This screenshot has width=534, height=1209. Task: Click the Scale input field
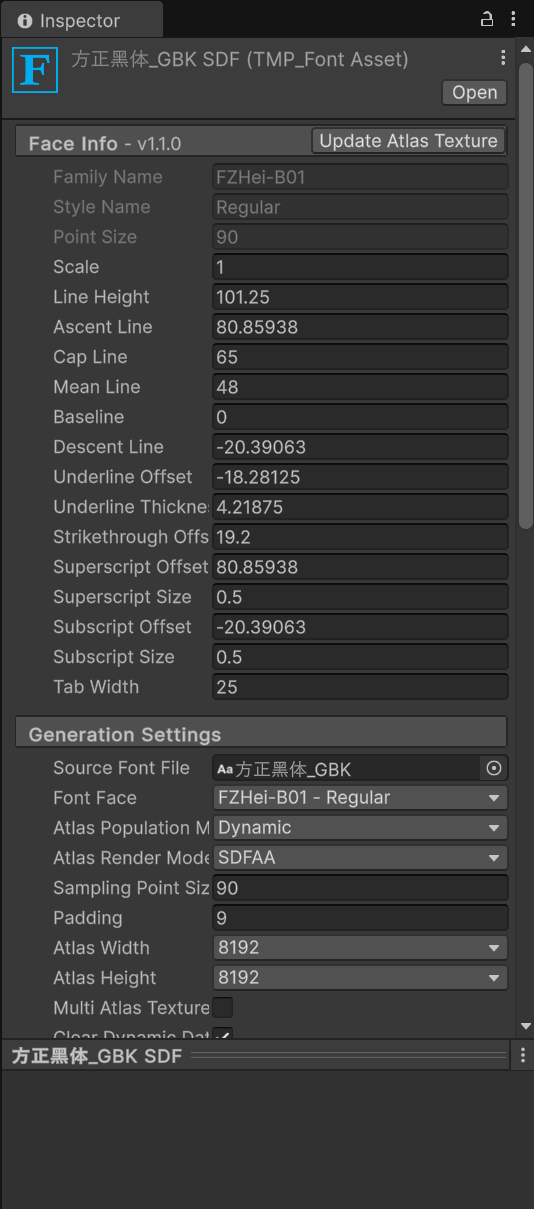361,267
